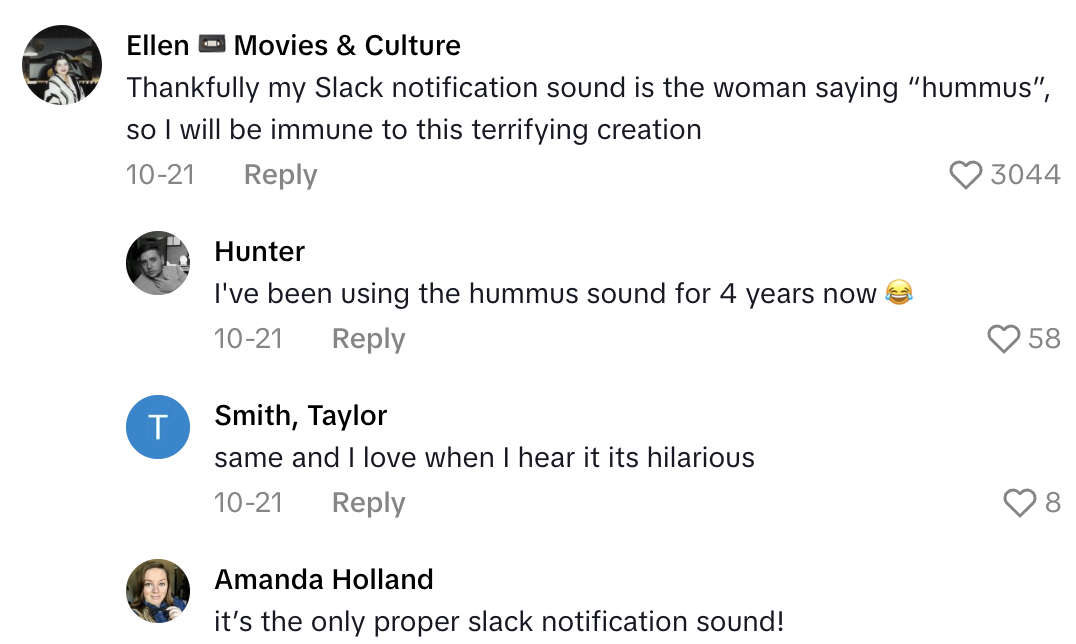View Amanda Holland's profile photo
Viewport: 1076px width, 644px height.
pos(158,591)
